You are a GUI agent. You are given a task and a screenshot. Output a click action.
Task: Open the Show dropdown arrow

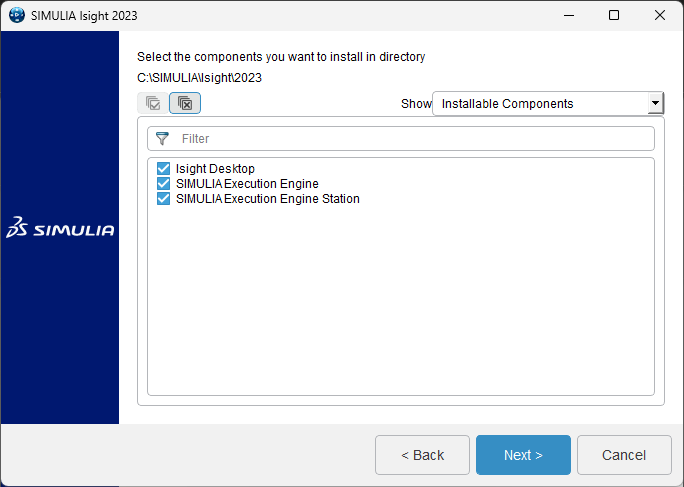[x=655, y=103]
